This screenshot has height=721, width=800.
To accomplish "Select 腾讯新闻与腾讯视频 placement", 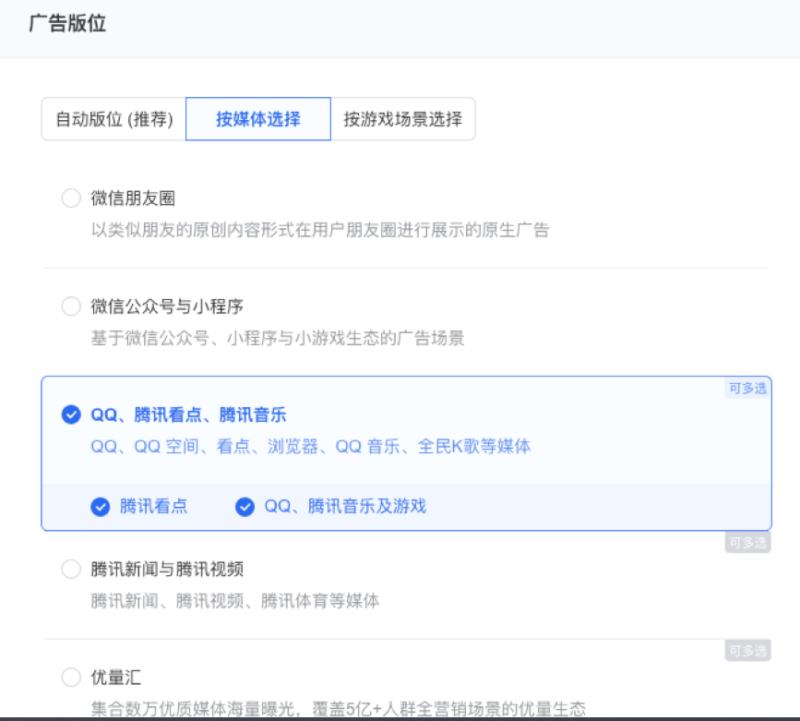I will [71, 568].
